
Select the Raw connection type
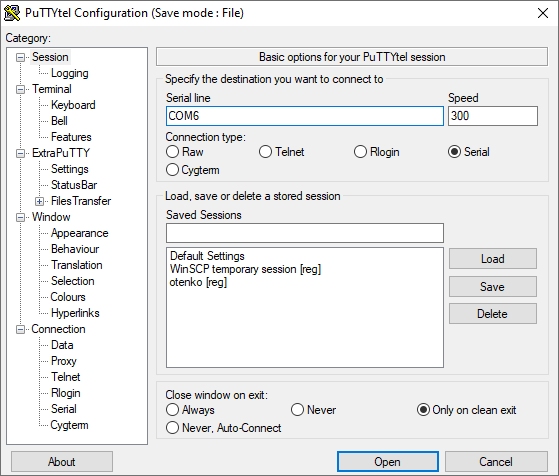click(x=173, y=152)
